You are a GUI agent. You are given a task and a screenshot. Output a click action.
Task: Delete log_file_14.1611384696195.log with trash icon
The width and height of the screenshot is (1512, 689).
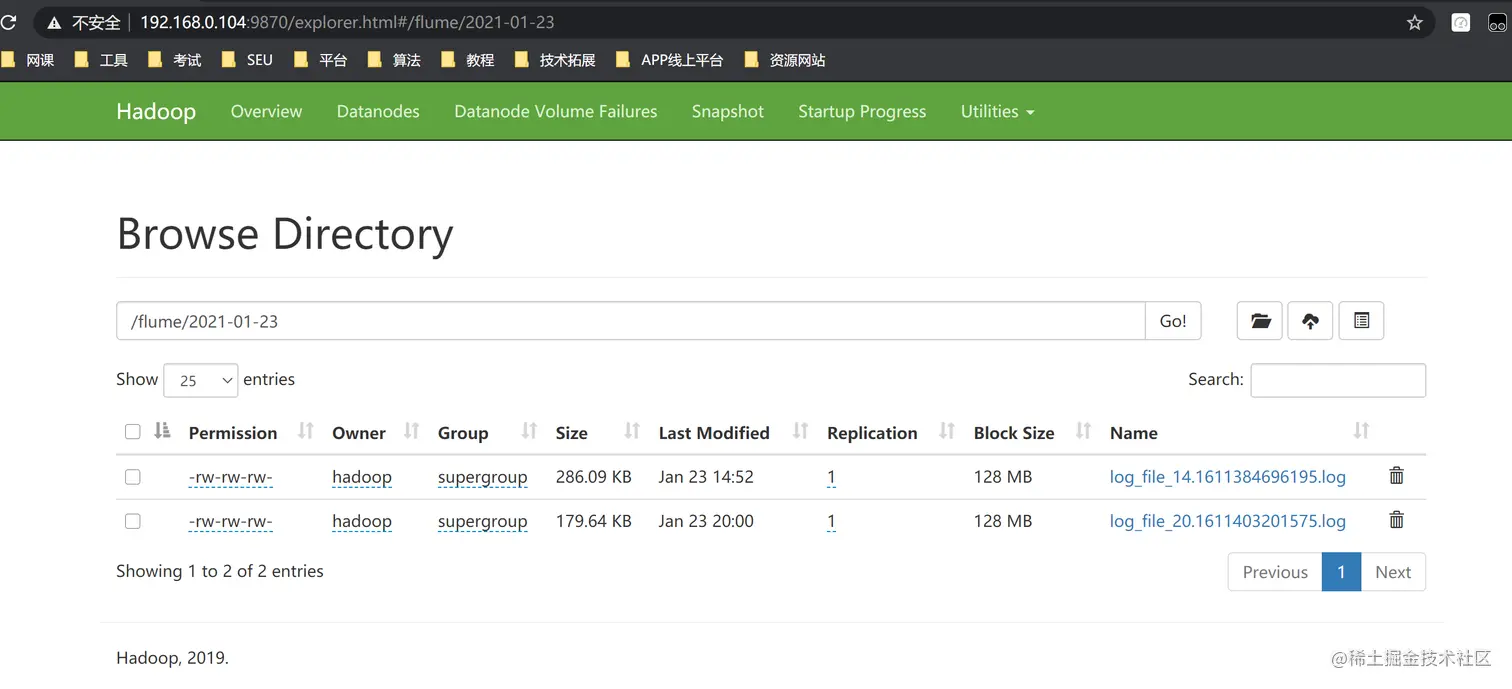(1397, 476)
